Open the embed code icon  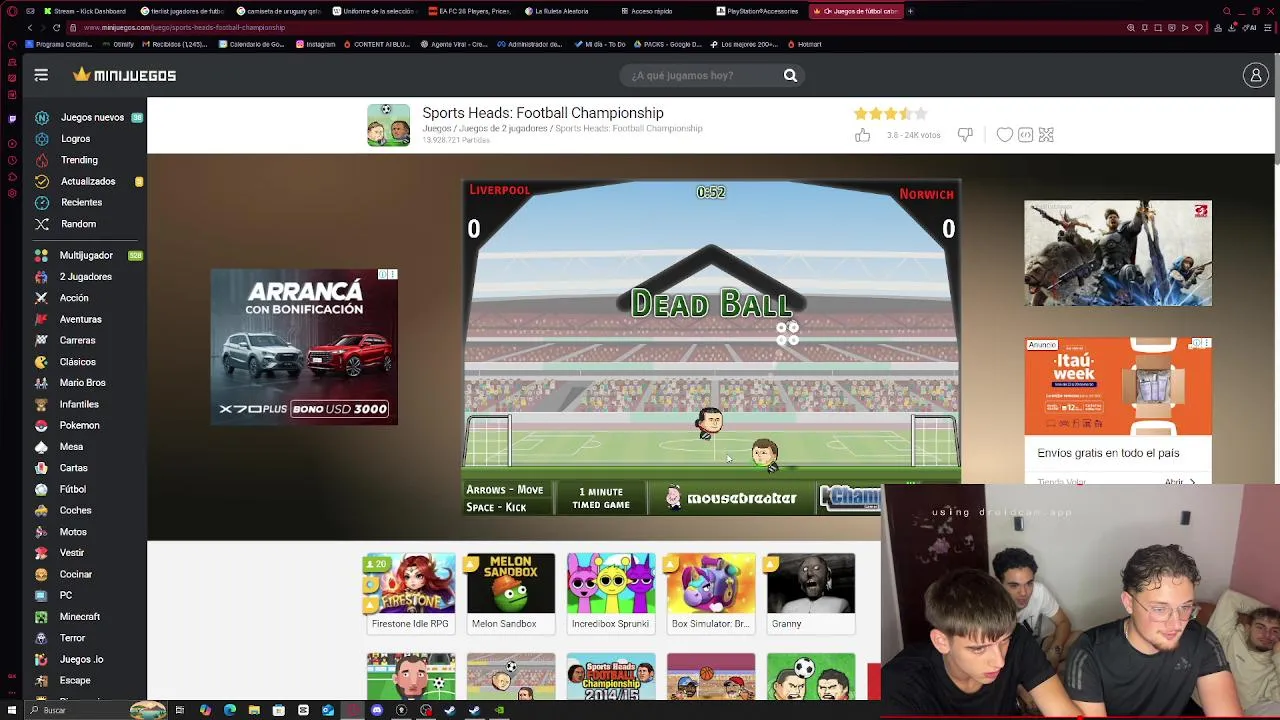[1025, 134]
